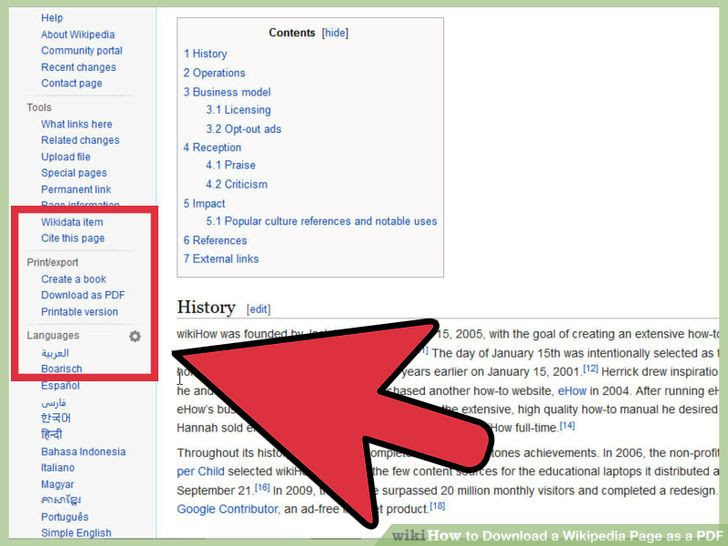This screenshot has height=546, width=728.
Task: Open the Help link in sidebar
Action: [52, 18]
